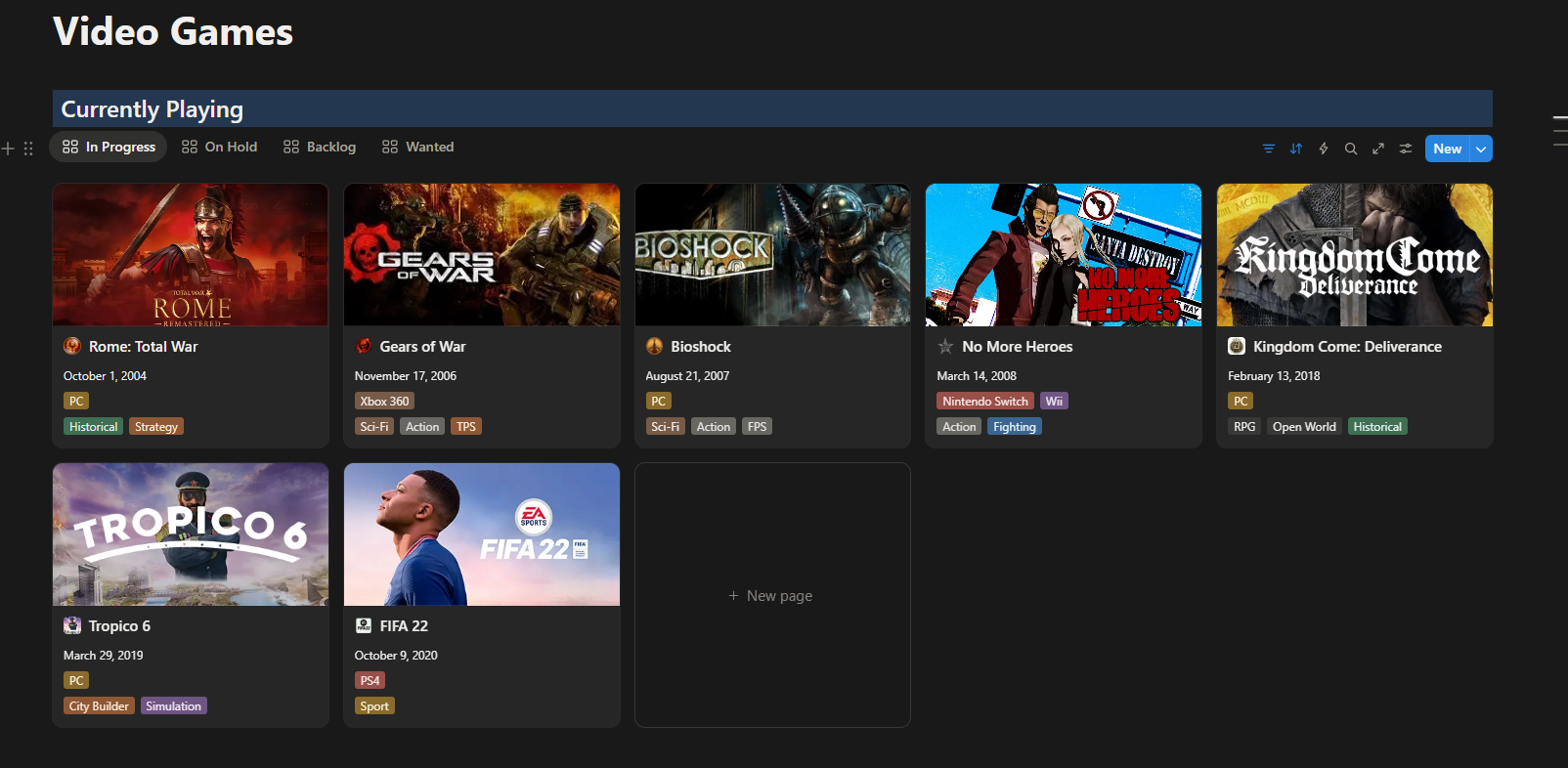This screenshot has width=1568, height=768.
Task: Click the empty New page card
Action: point(771,595)
